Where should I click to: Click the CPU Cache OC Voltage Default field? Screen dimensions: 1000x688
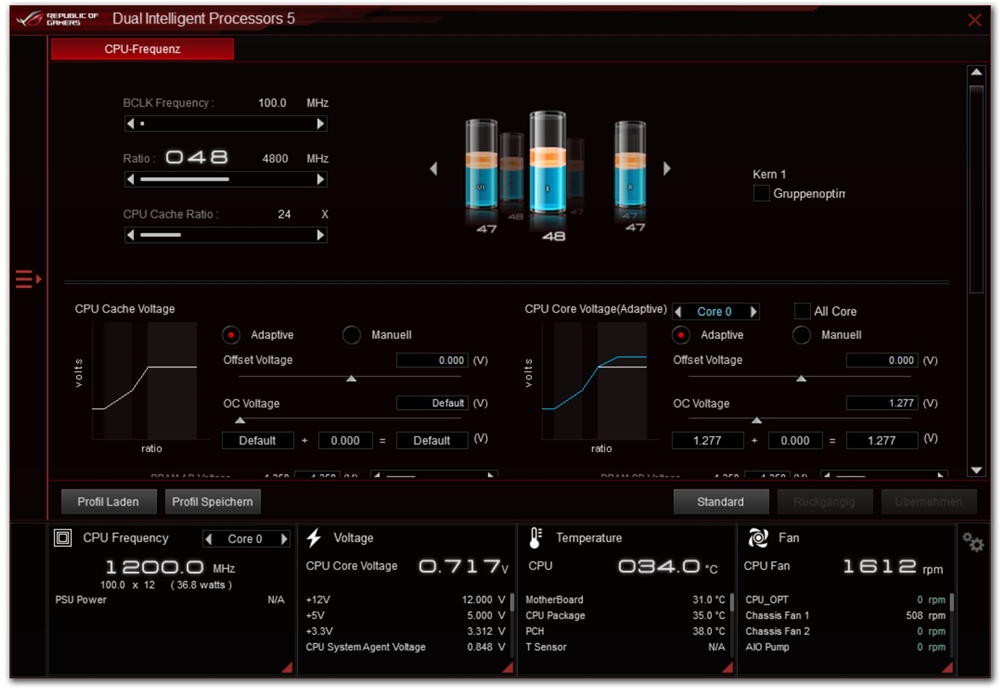tap(432, 403)
